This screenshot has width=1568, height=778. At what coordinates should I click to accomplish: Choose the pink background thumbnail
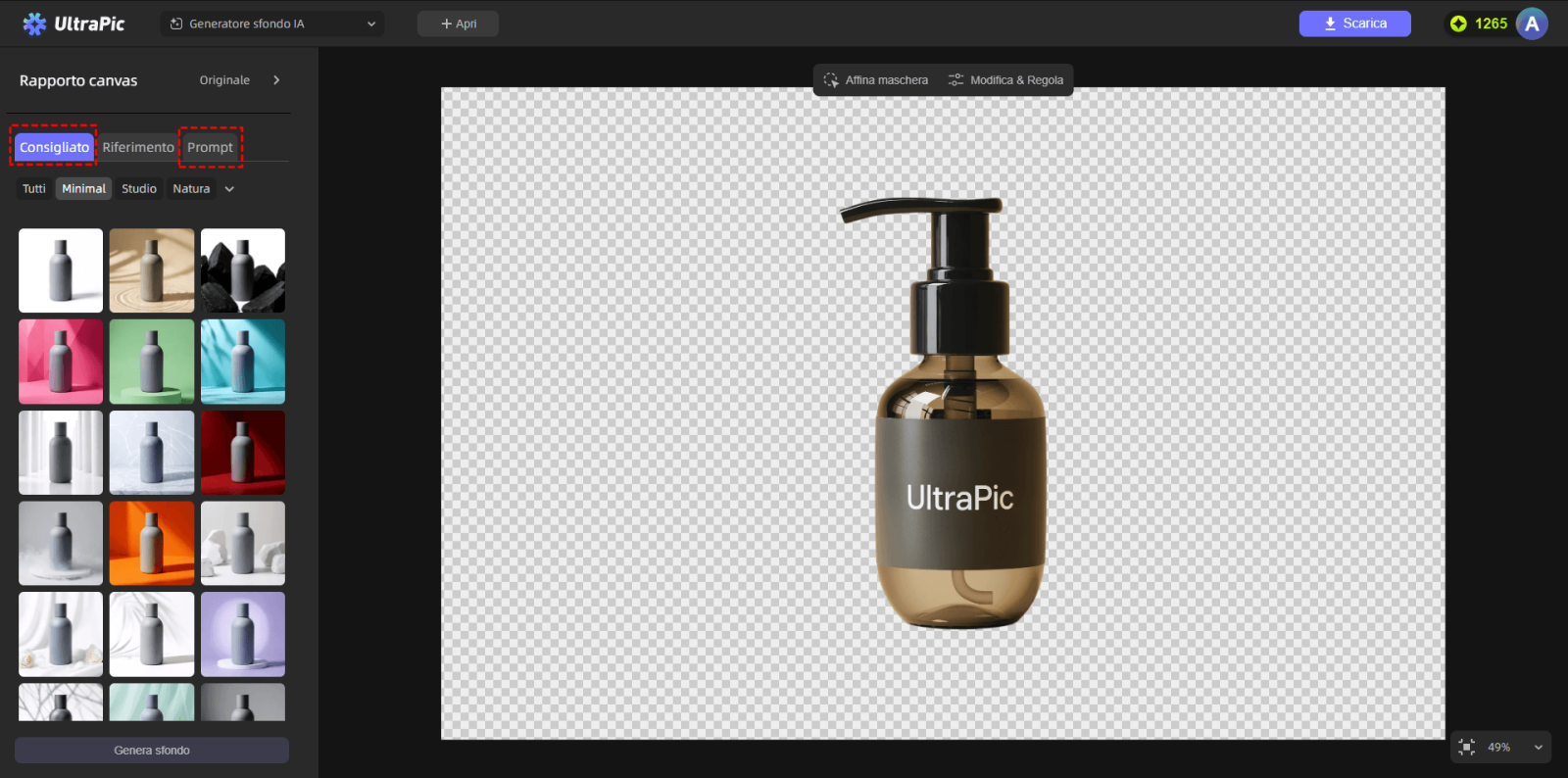(x=61, y=362)
